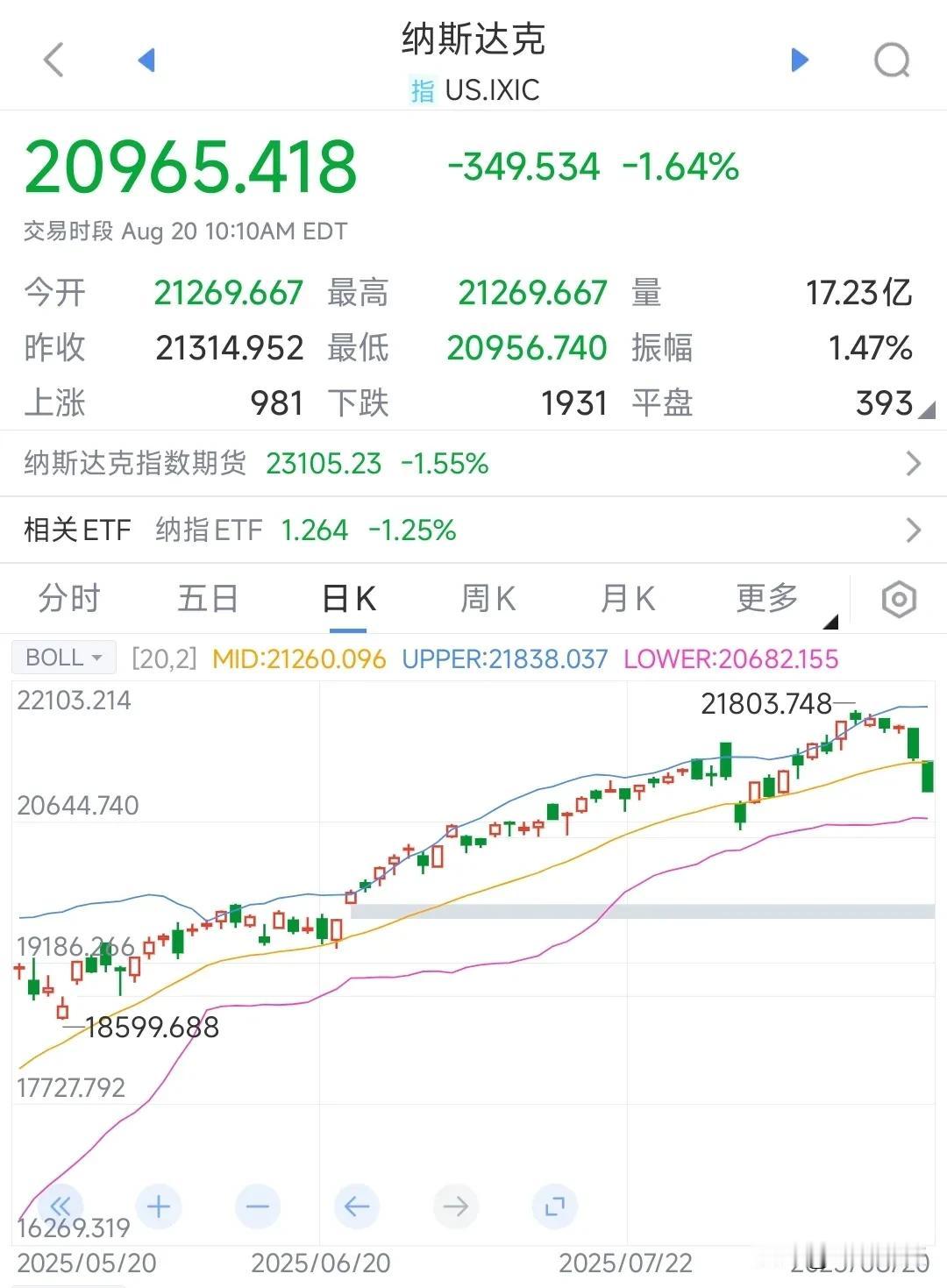Tap 上涨 count 981
This screenshot has width=947, height=1288.
[277, 403]
